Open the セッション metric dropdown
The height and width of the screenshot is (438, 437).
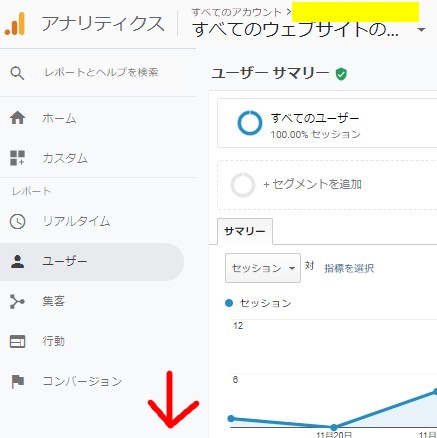263,268
